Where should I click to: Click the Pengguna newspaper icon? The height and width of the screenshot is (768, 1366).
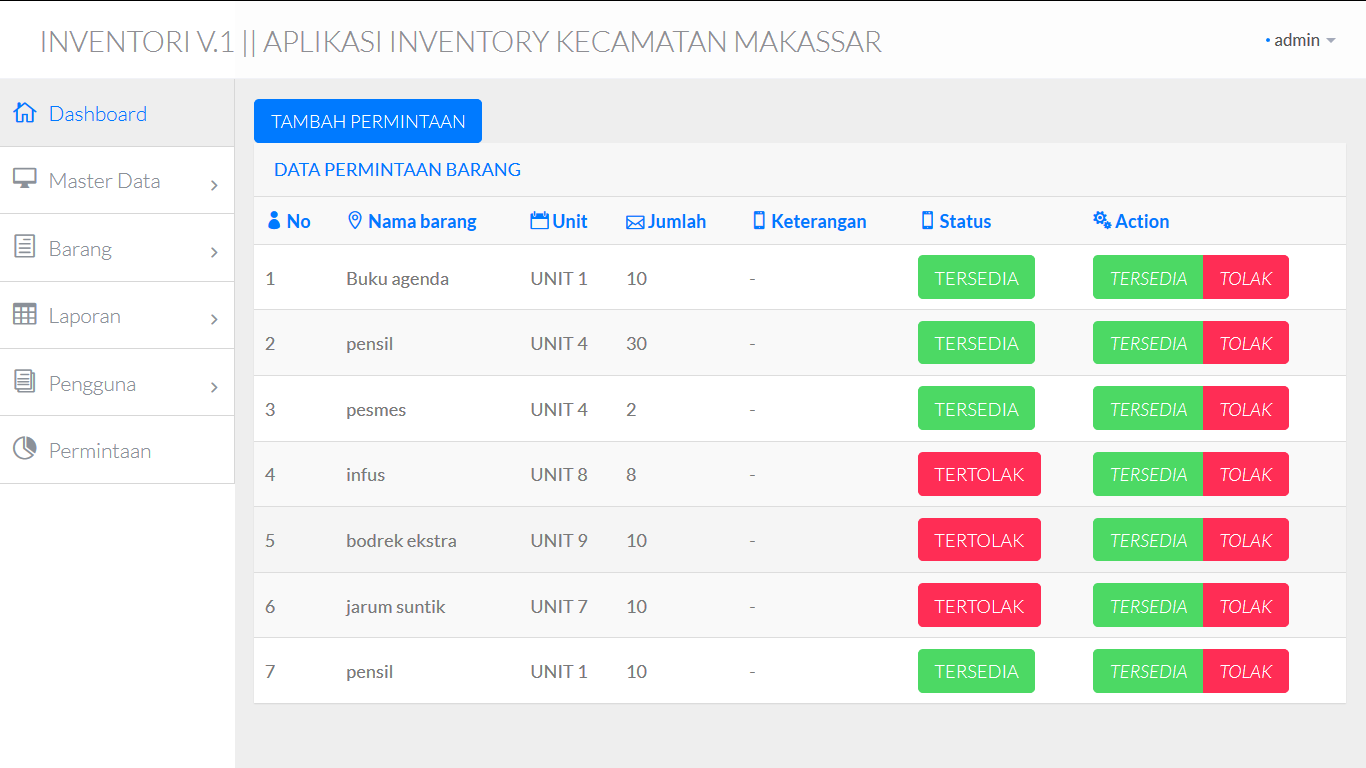[25, 381]
